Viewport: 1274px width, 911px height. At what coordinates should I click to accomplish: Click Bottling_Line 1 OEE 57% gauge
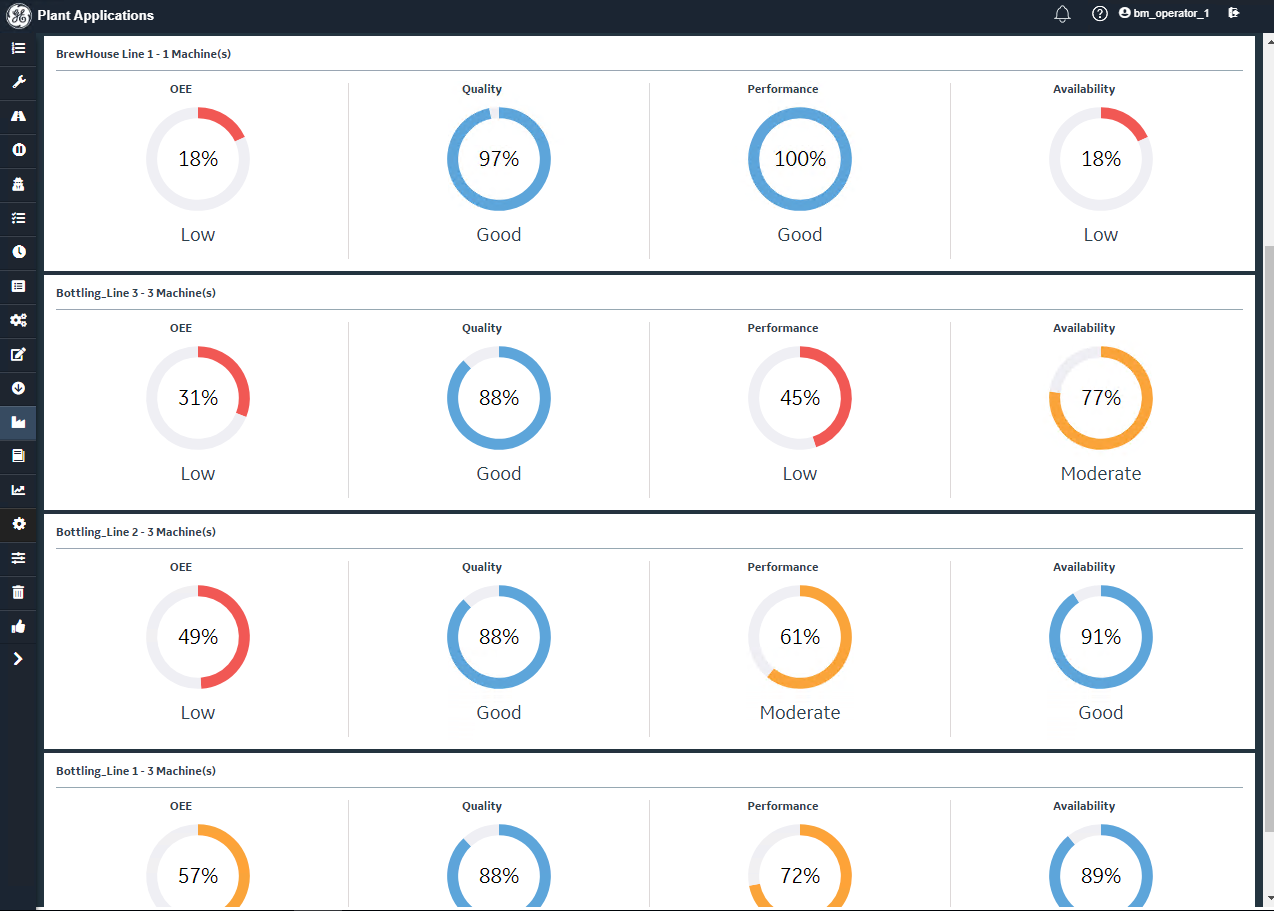pos(198,866)
